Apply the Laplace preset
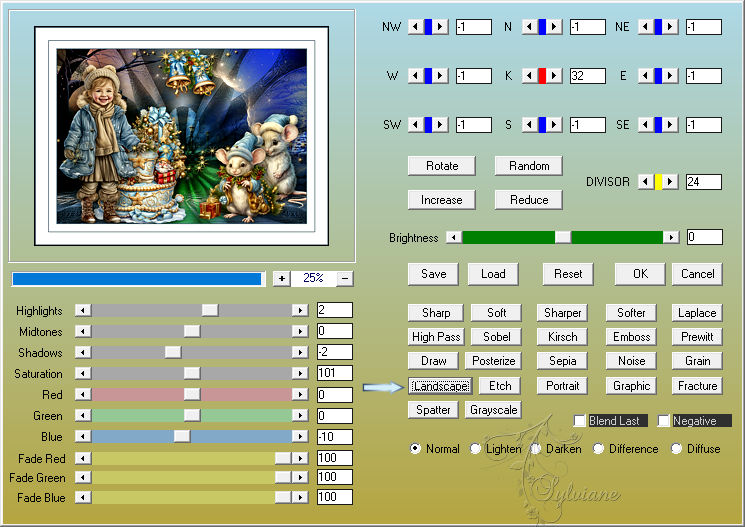Screen dimensions: 745x527 pyautogui.click(x=697, y=313)
